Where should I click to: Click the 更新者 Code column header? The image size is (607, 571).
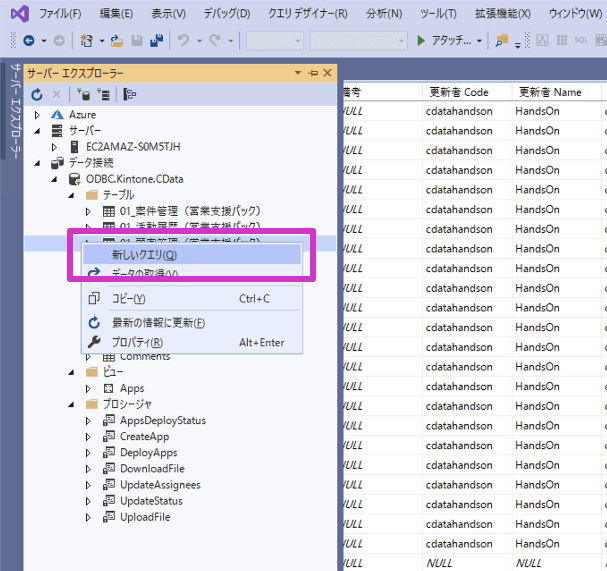point(466,92)
